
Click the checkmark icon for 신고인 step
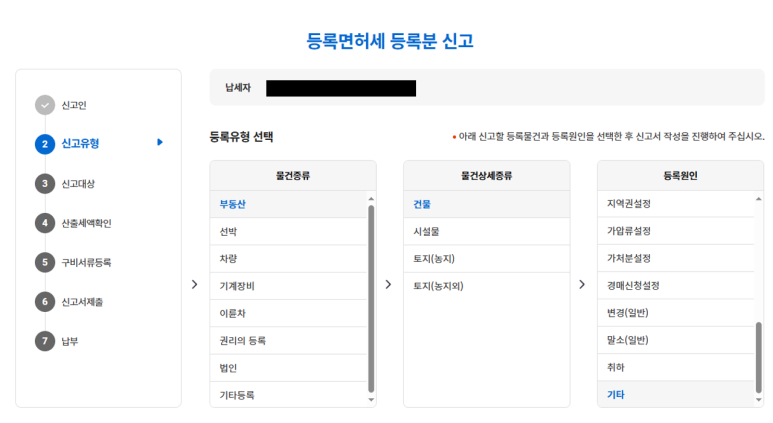pyautogui.click(x=45, y=105)
